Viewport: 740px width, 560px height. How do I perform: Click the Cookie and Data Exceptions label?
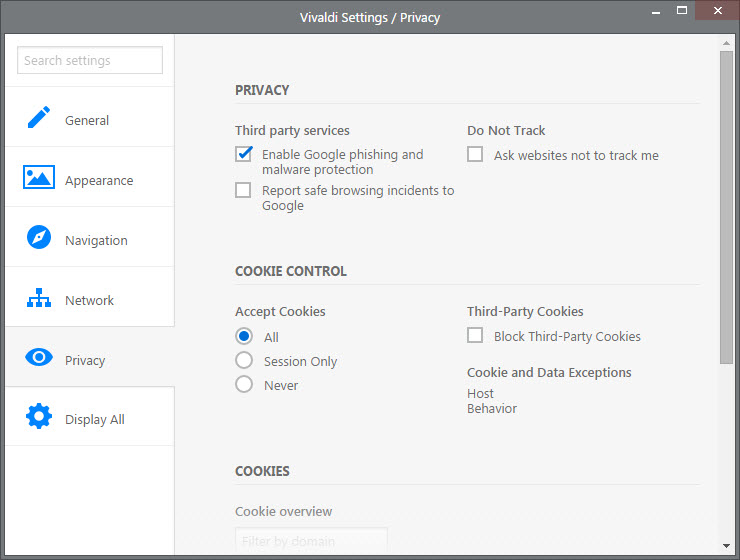pos(549,372)
